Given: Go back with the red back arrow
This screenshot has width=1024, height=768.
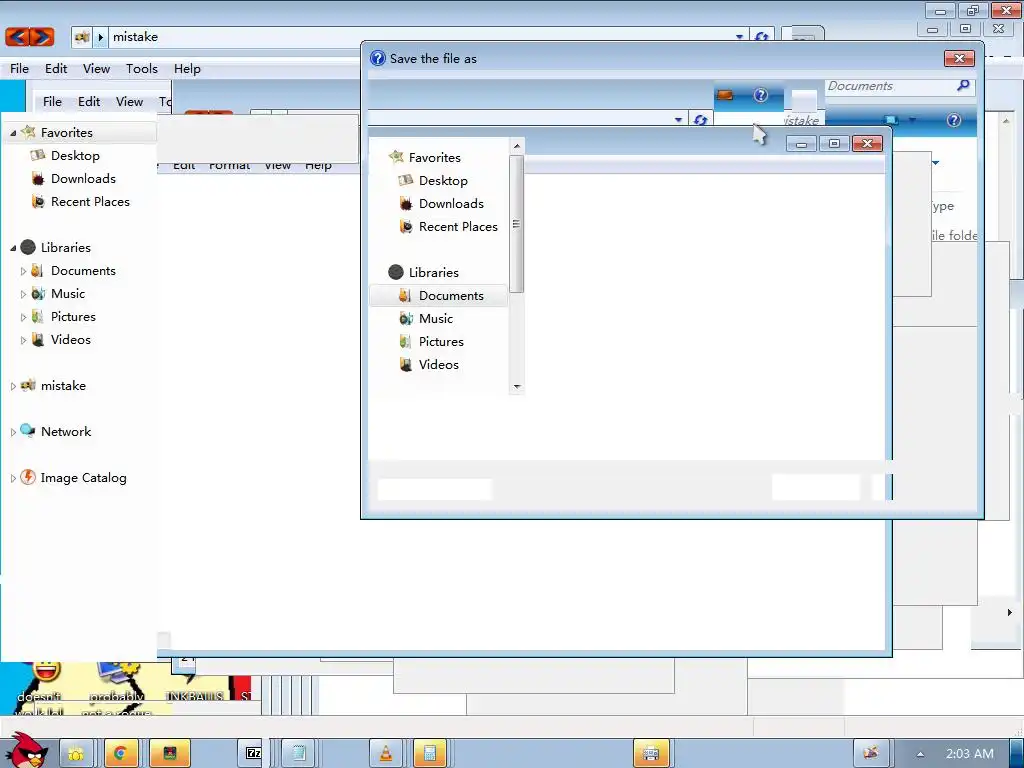Looking at the screenshot, I should pyautogui.click(x=18, y=37).
